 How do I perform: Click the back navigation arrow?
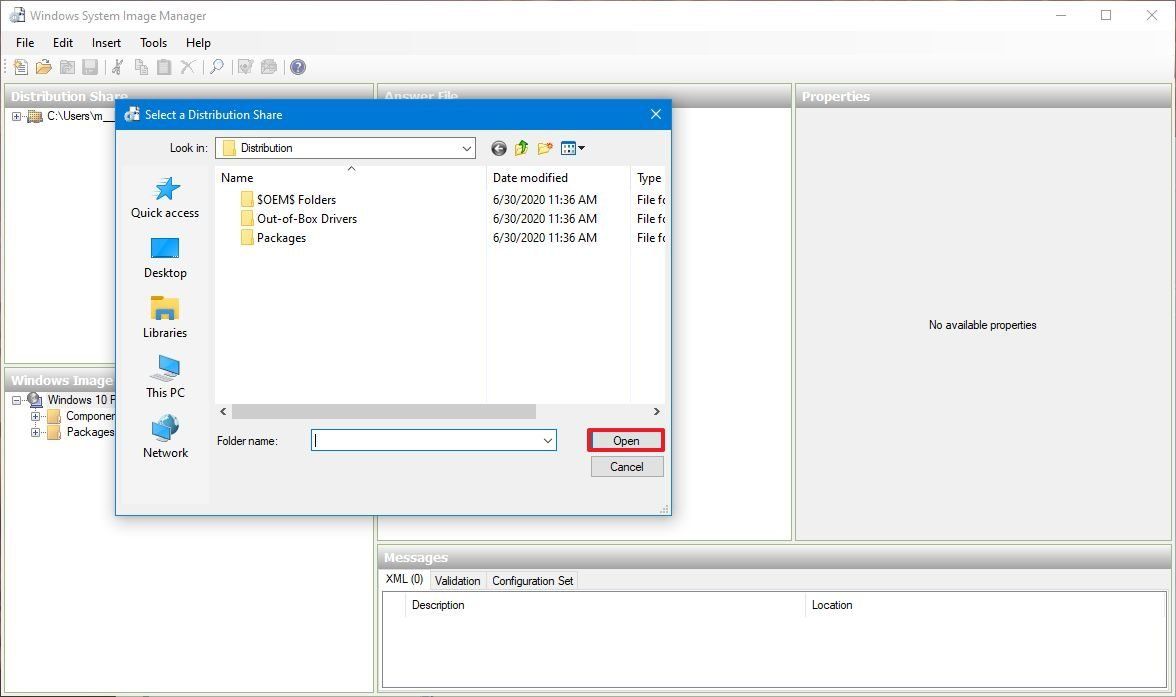(x=499, y=148)
